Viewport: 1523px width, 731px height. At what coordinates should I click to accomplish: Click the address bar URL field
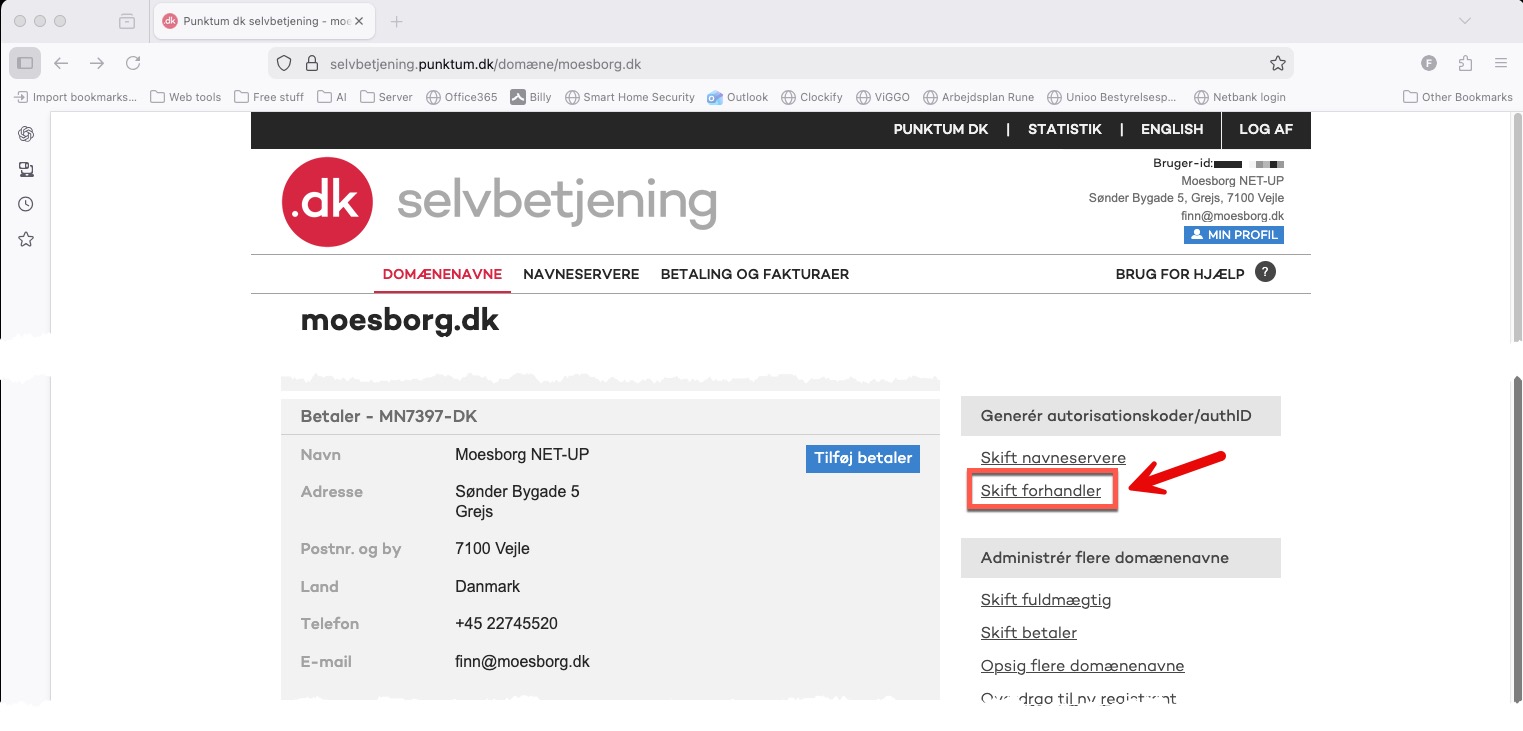[780, 63]
